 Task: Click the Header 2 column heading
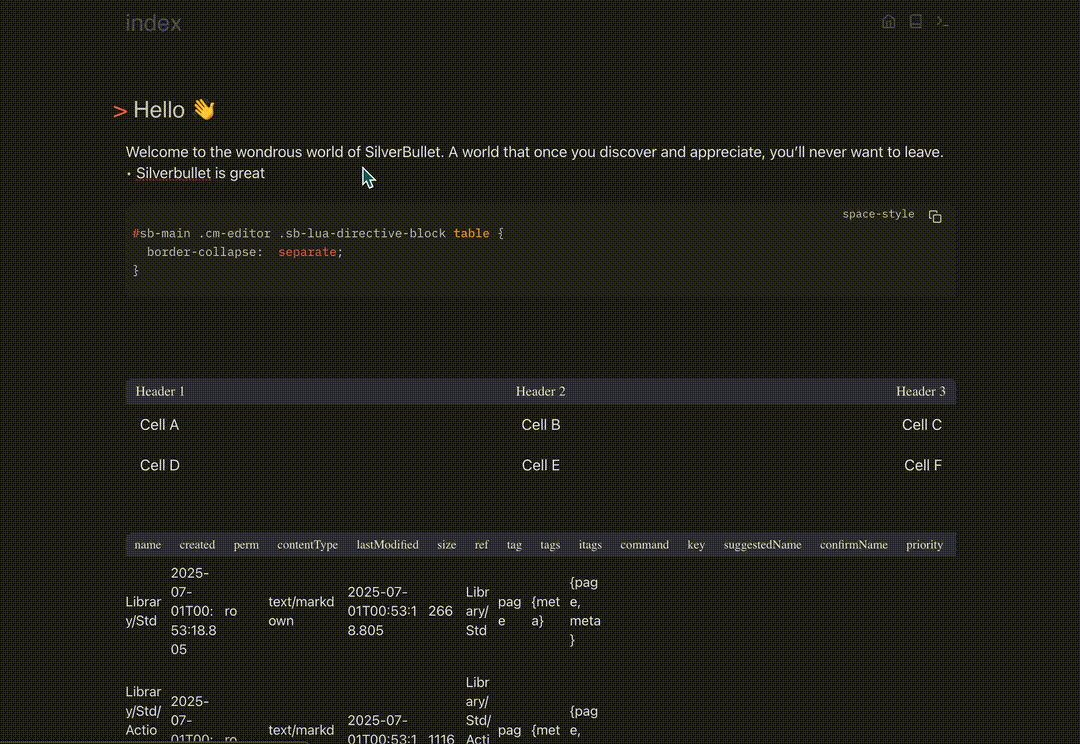click(x=541, y=391)
